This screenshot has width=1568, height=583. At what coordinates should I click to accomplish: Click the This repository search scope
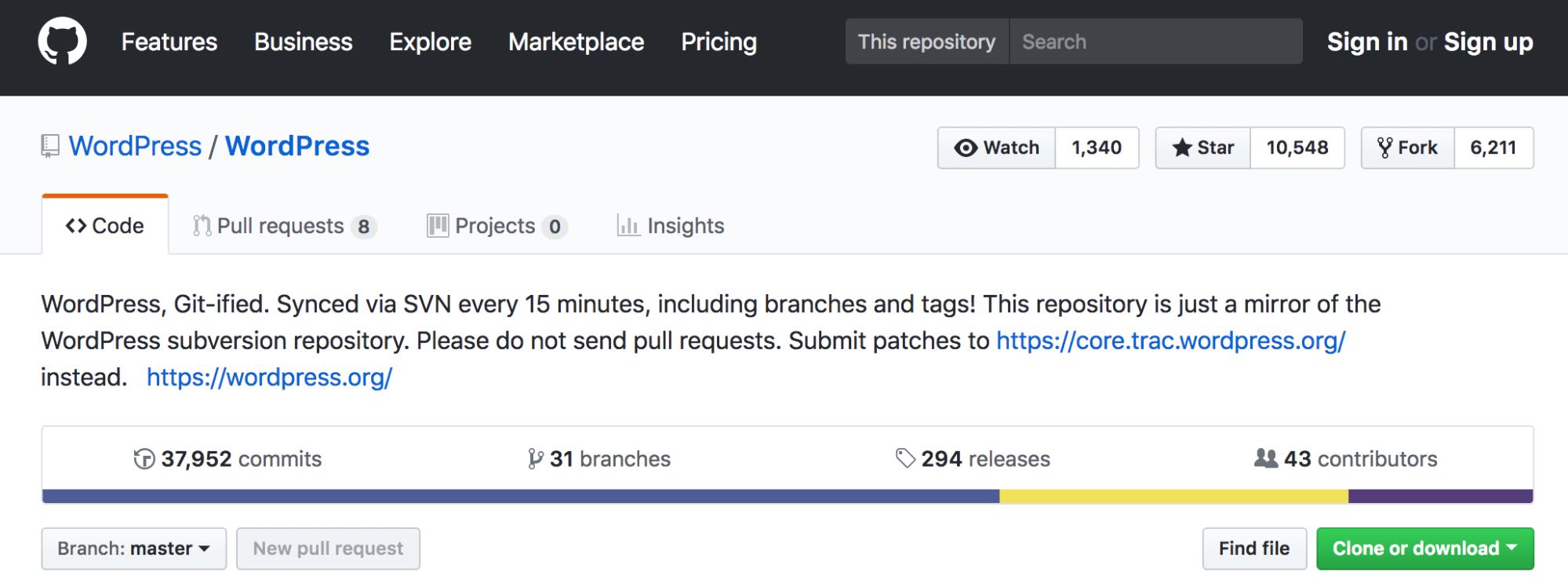pyautogui.click(x=926, y=42)
